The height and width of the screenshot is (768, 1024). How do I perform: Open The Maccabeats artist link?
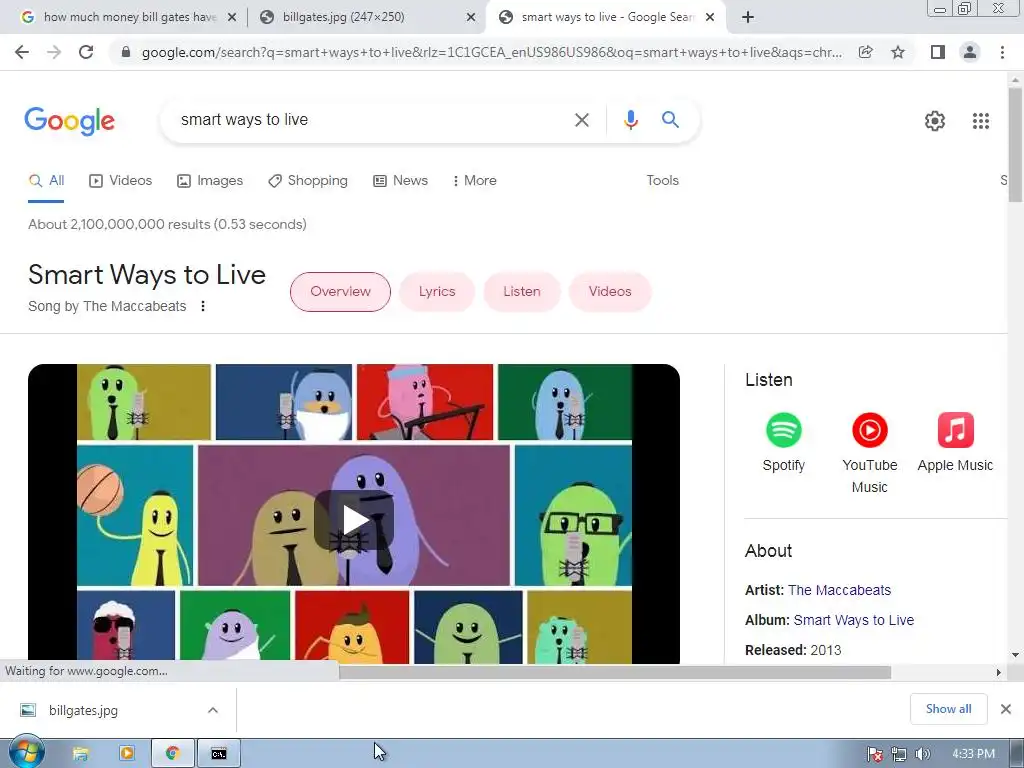coord(839,590)
